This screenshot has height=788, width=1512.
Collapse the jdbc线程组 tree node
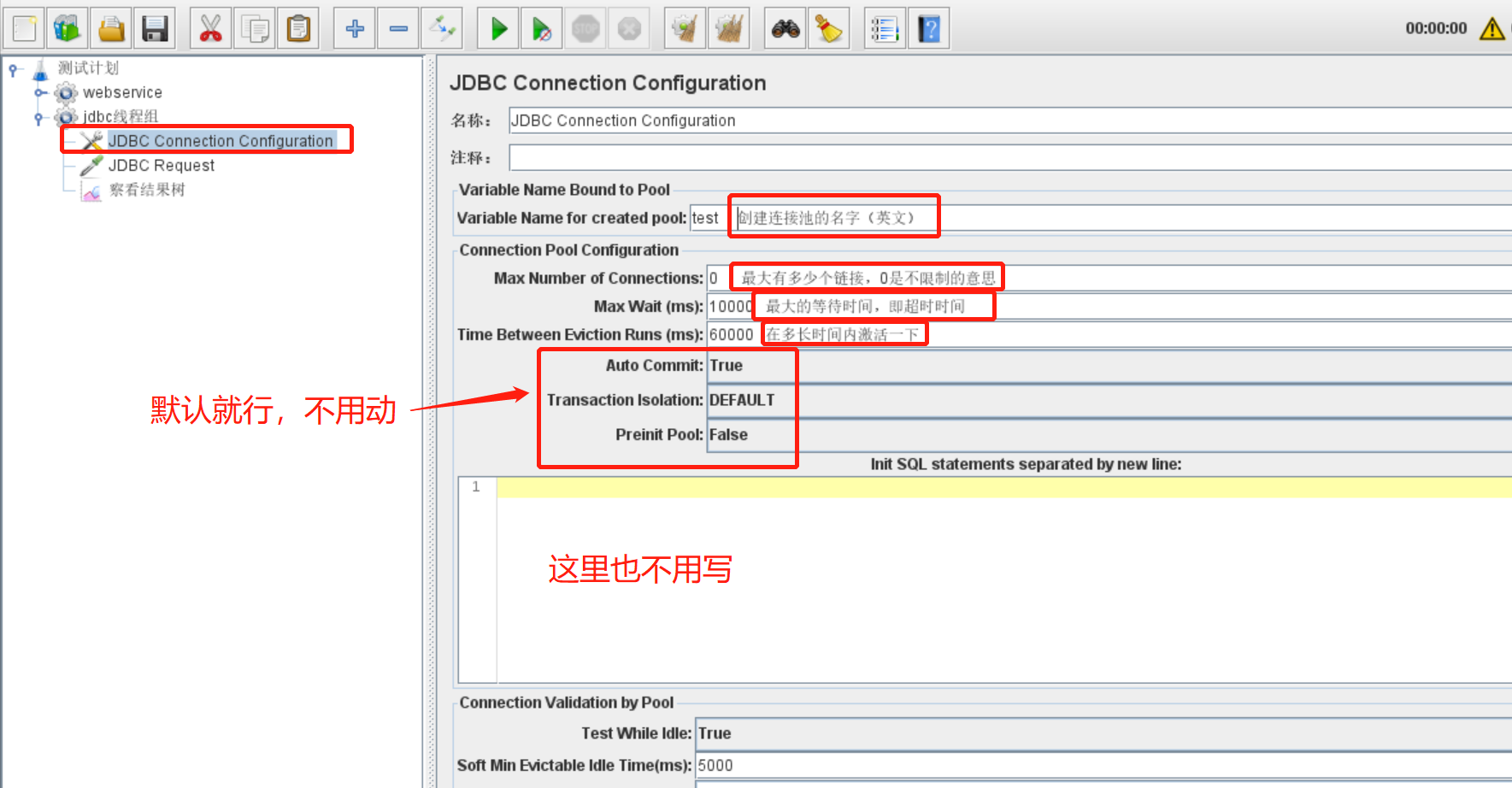(x=39, y=118)
